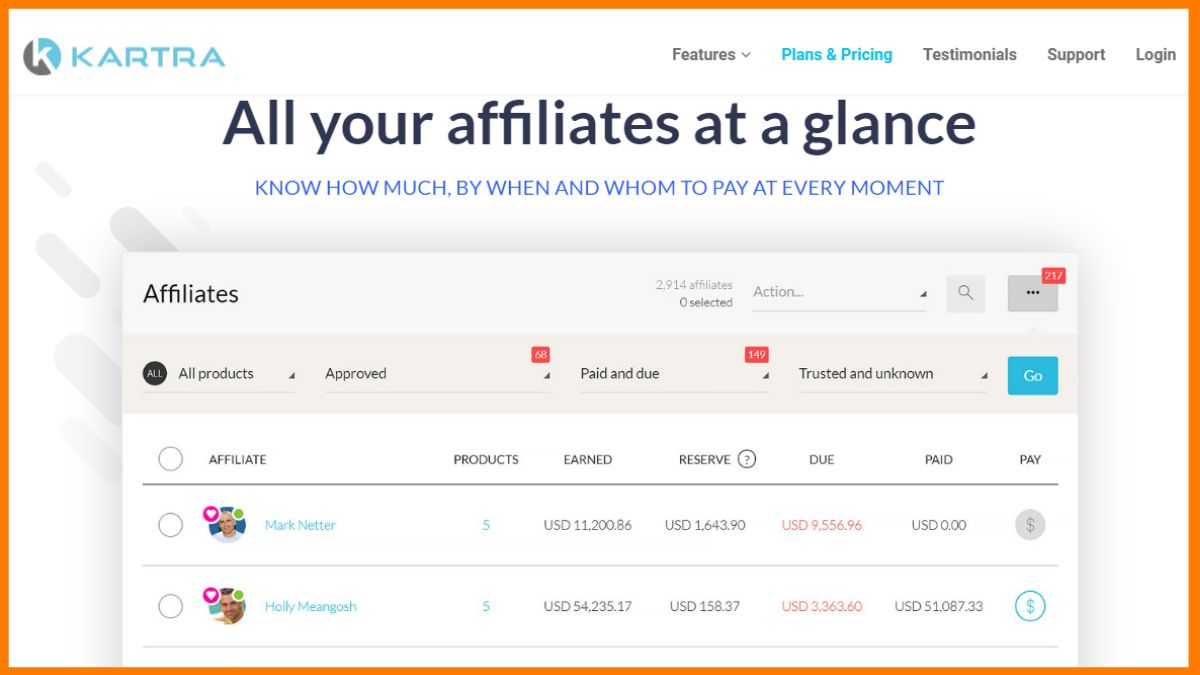This screenshot has height=675, width=1200.
Task: Click paid amount USD 51,087.33
Action: 939,606
